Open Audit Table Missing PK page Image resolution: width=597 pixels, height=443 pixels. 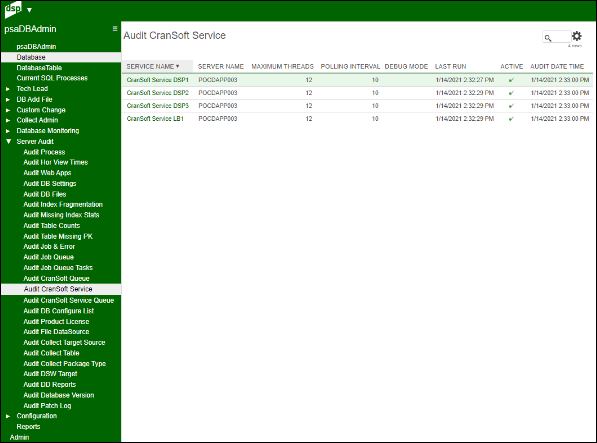pyautogui.click(x=58, y=236)
